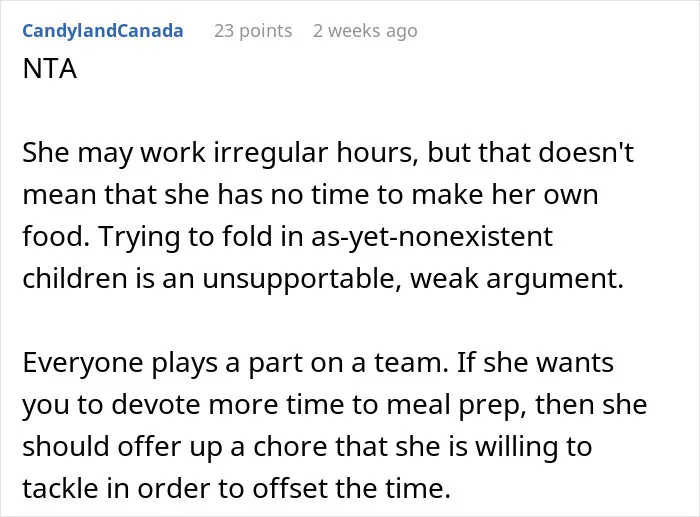
Task: Click the NTA verdict text
Action: click(x=50, y=69)
